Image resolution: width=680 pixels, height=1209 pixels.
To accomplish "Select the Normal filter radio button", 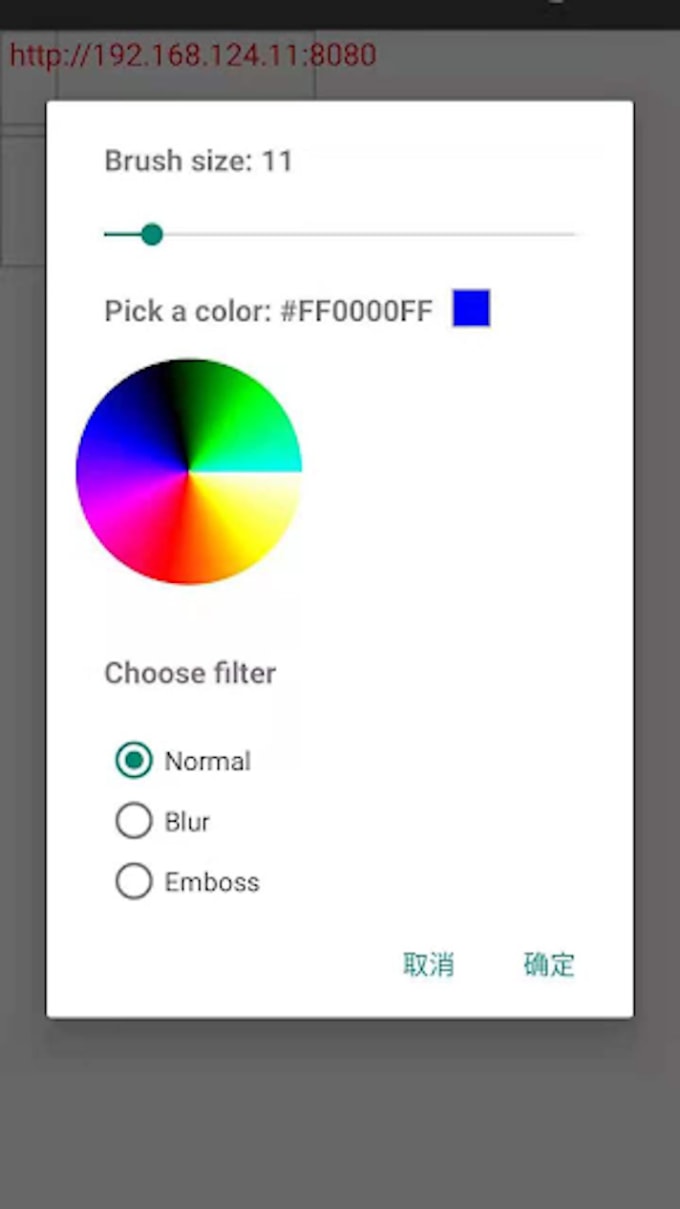I will click(x=134, y=761).
